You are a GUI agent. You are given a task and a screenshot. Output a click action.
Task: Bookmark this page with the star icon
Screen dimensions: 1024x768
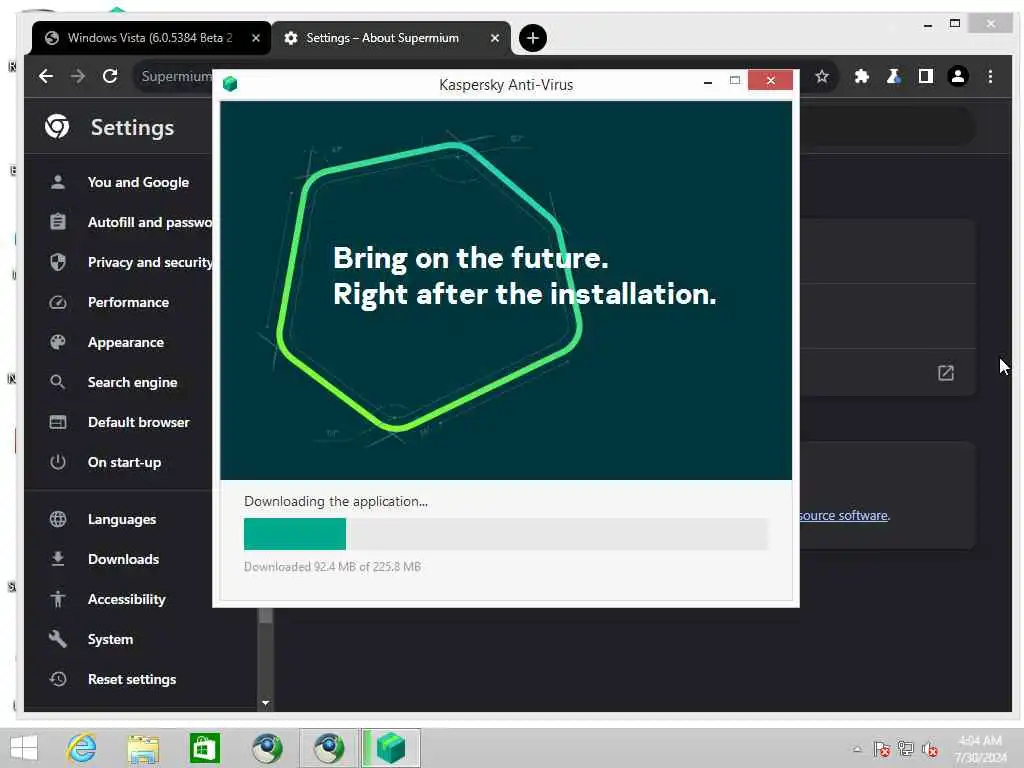(x=822, y=76)
